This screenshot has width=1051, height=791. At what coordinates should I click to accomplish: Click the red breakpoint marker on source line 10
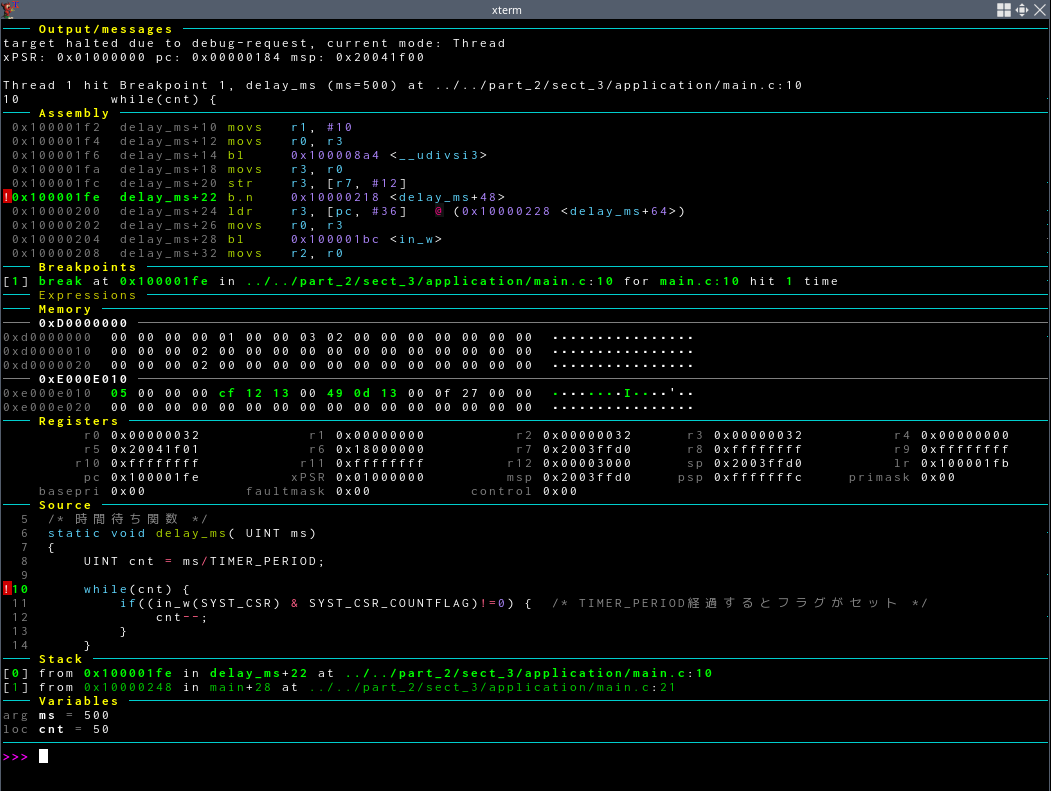click(7, 590)
